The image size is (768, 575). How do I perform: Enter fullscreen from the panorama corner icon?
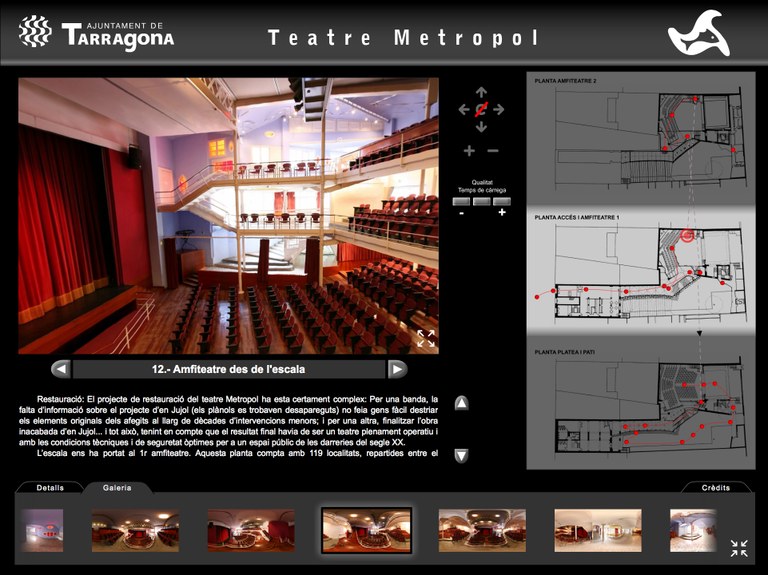coord(426,338)
